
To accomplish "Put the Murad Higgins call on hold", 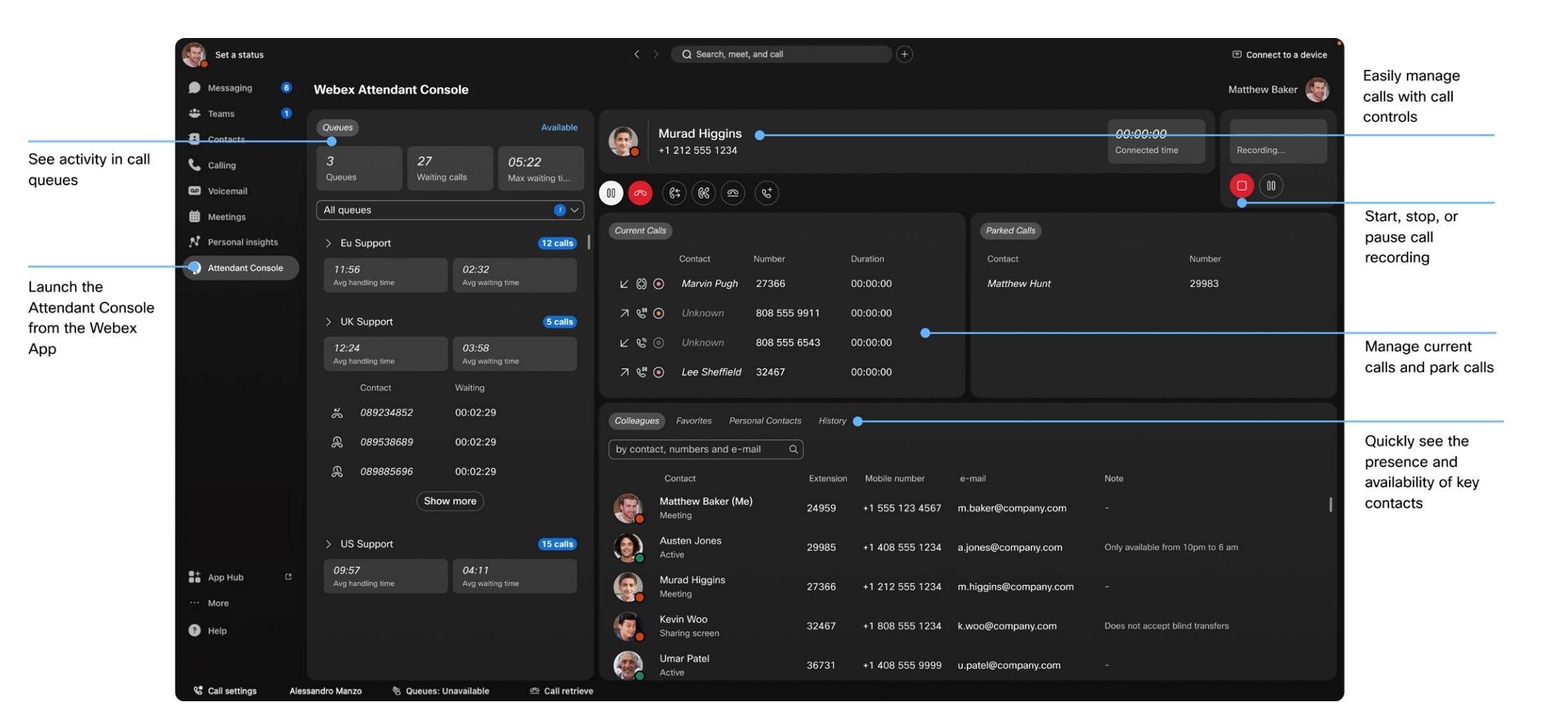I will tap(611, 193).
